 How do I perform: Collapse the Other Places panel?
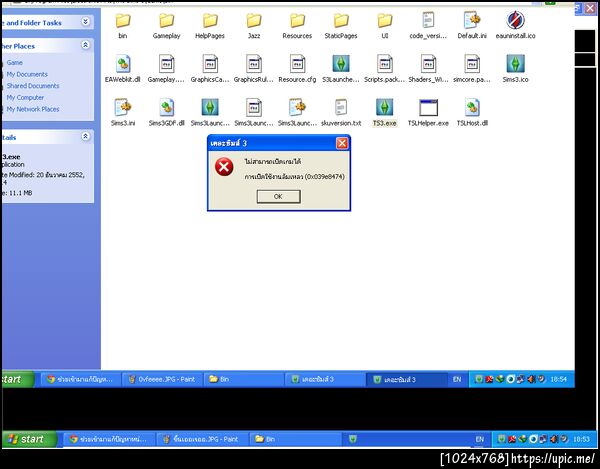click(x=86, y=45)
